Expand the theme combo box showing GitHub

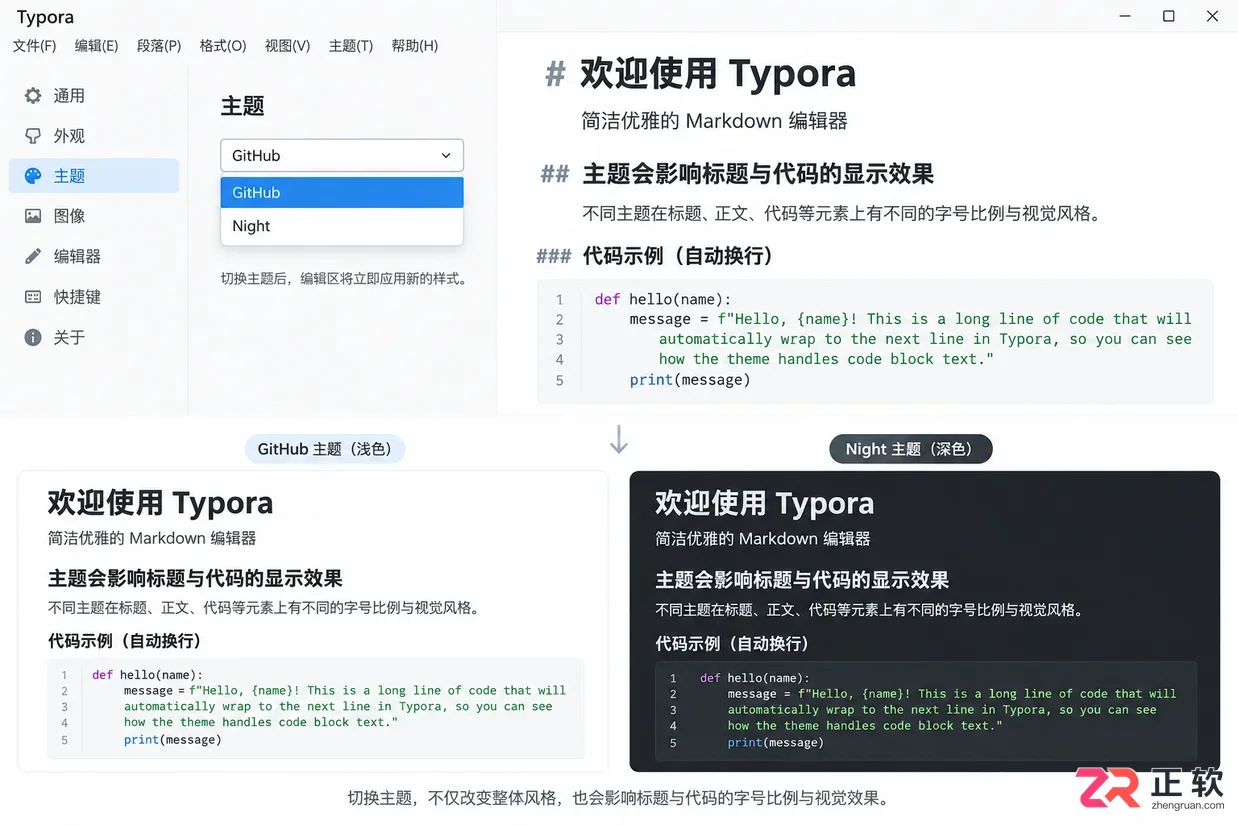point(342,155)
